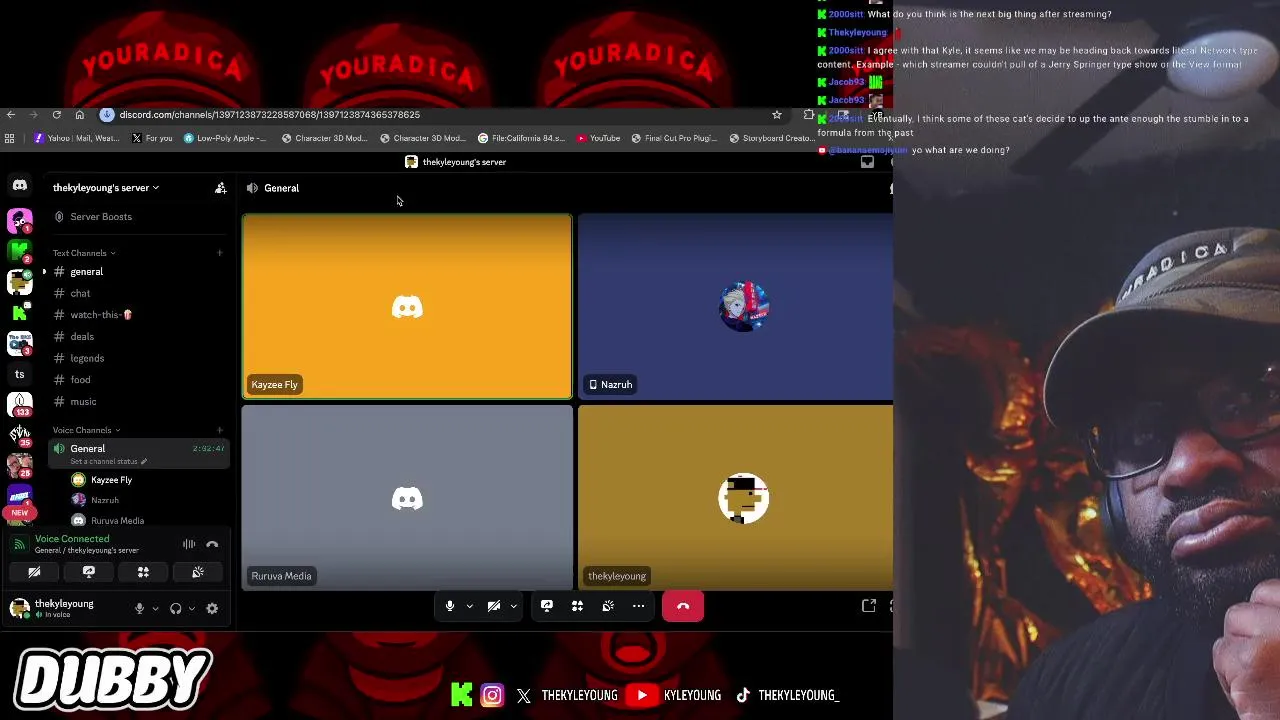The image size is (1280, 720).
Task: Open soundboard in the voice connected panel
Action: point(198,572)
